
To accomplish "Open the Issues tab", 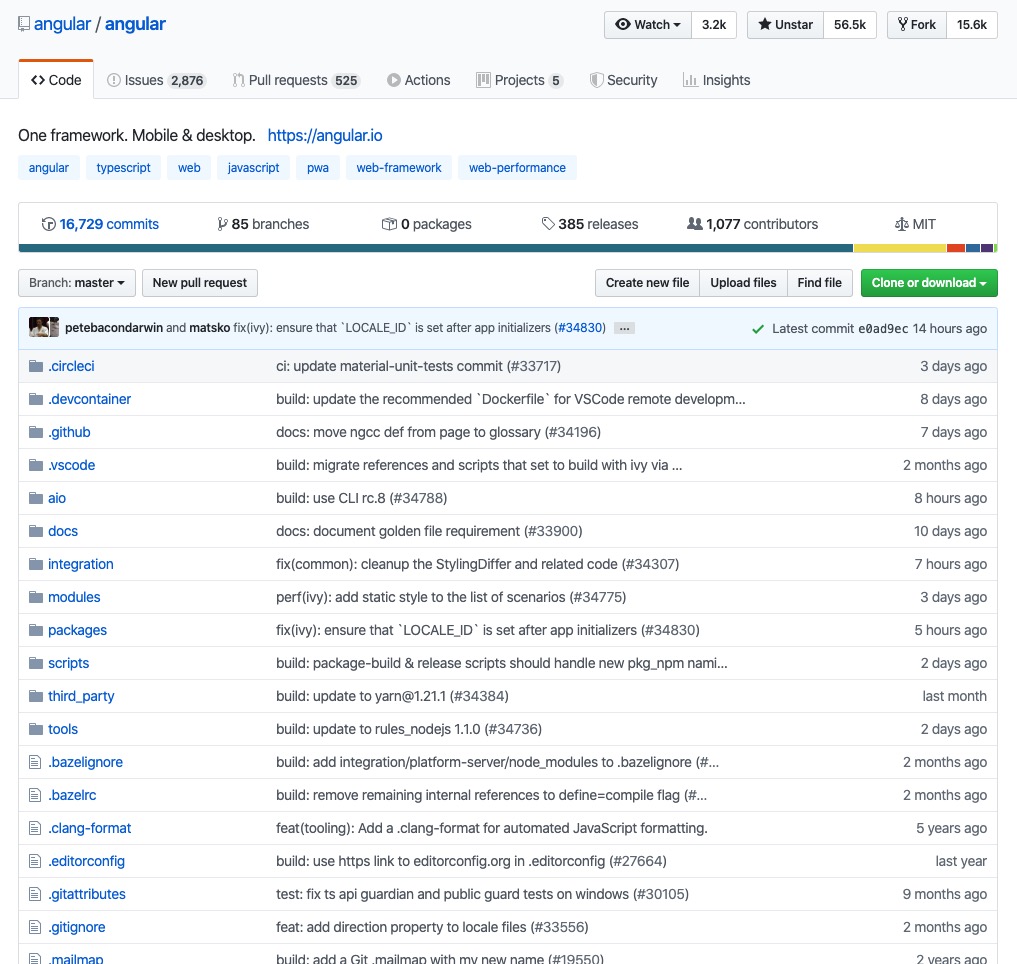I will coord(156,80).
